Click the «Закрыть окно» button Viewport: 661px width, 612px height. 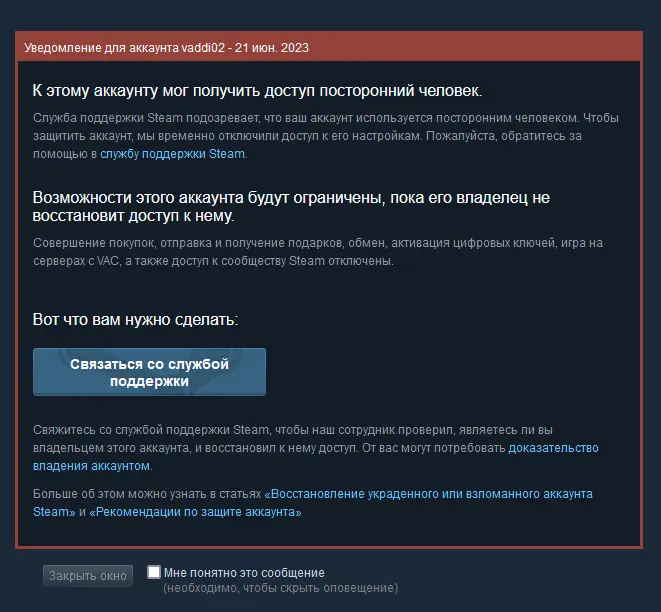tap(88, 576)
